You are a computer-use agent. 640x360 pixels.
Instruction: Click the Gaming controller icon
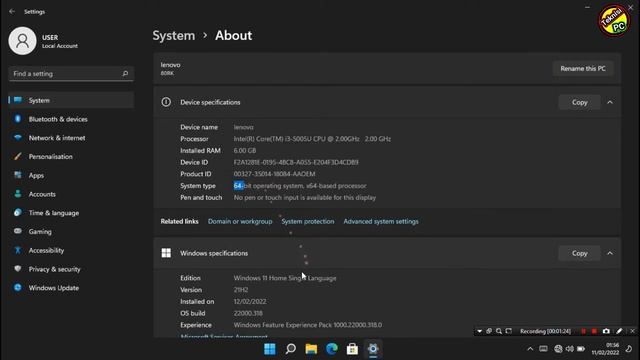click(x=18, y=231)
